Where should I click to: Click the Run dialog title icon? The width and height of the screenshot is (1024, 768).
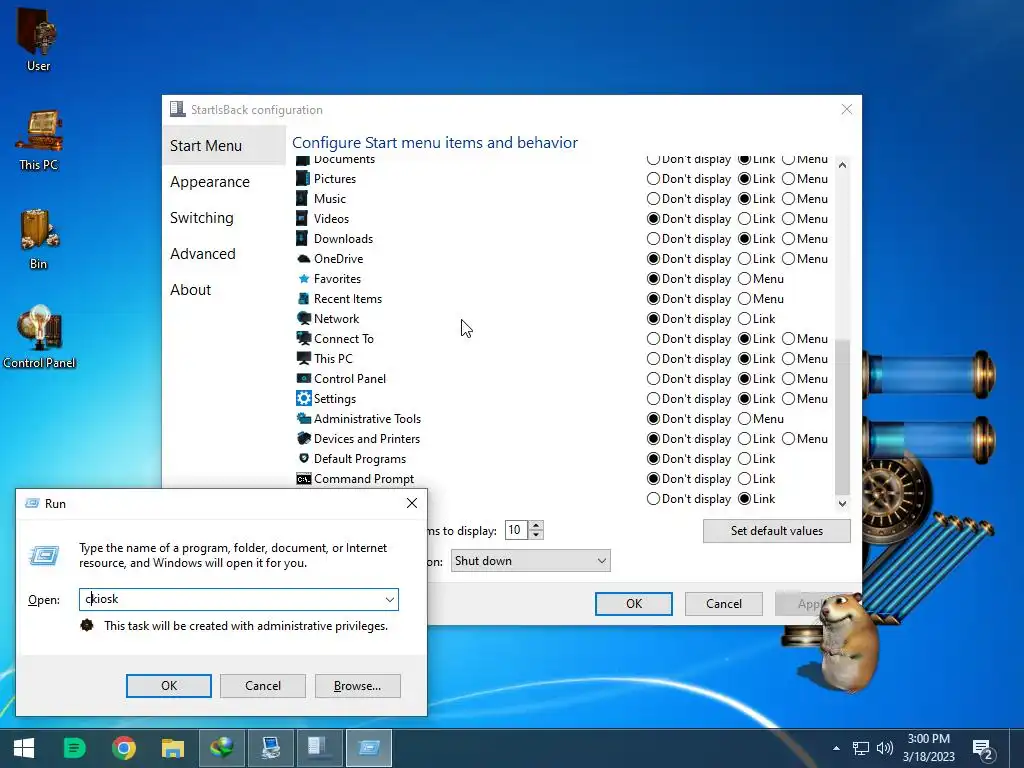click(32, 503)
